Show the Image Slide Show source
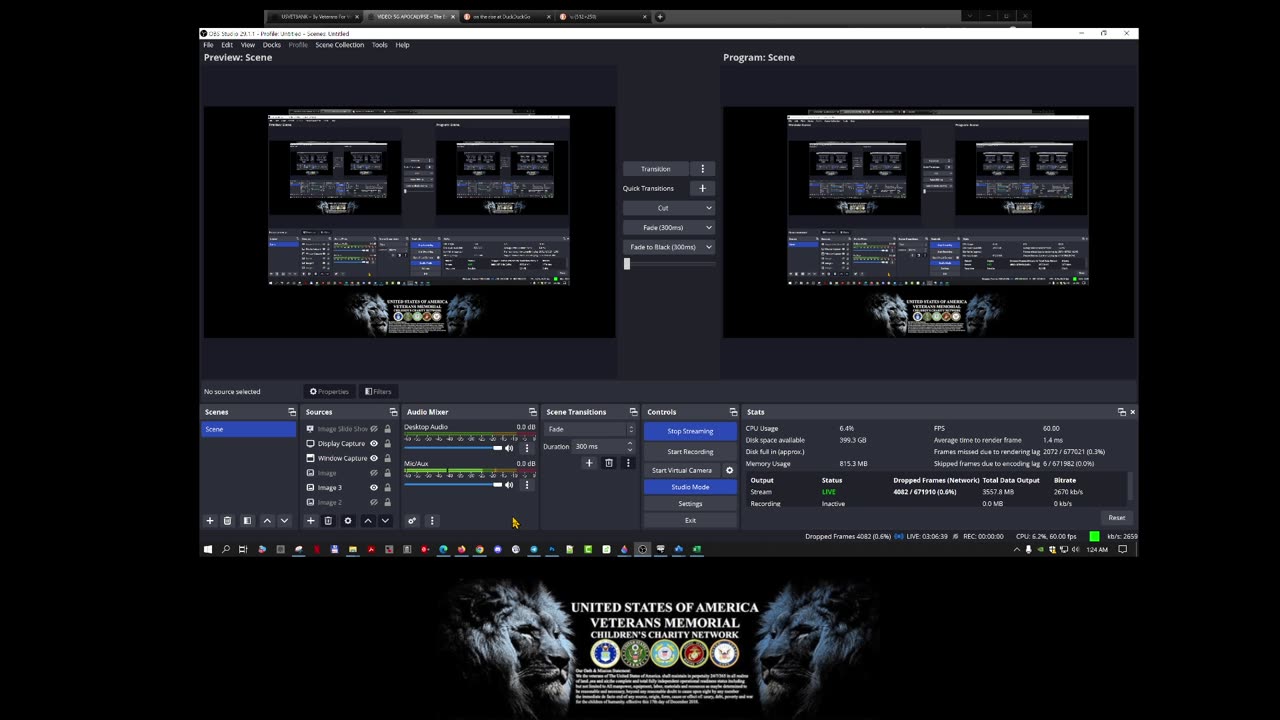Screen dimensions: 1280x720 click(374, 429)
